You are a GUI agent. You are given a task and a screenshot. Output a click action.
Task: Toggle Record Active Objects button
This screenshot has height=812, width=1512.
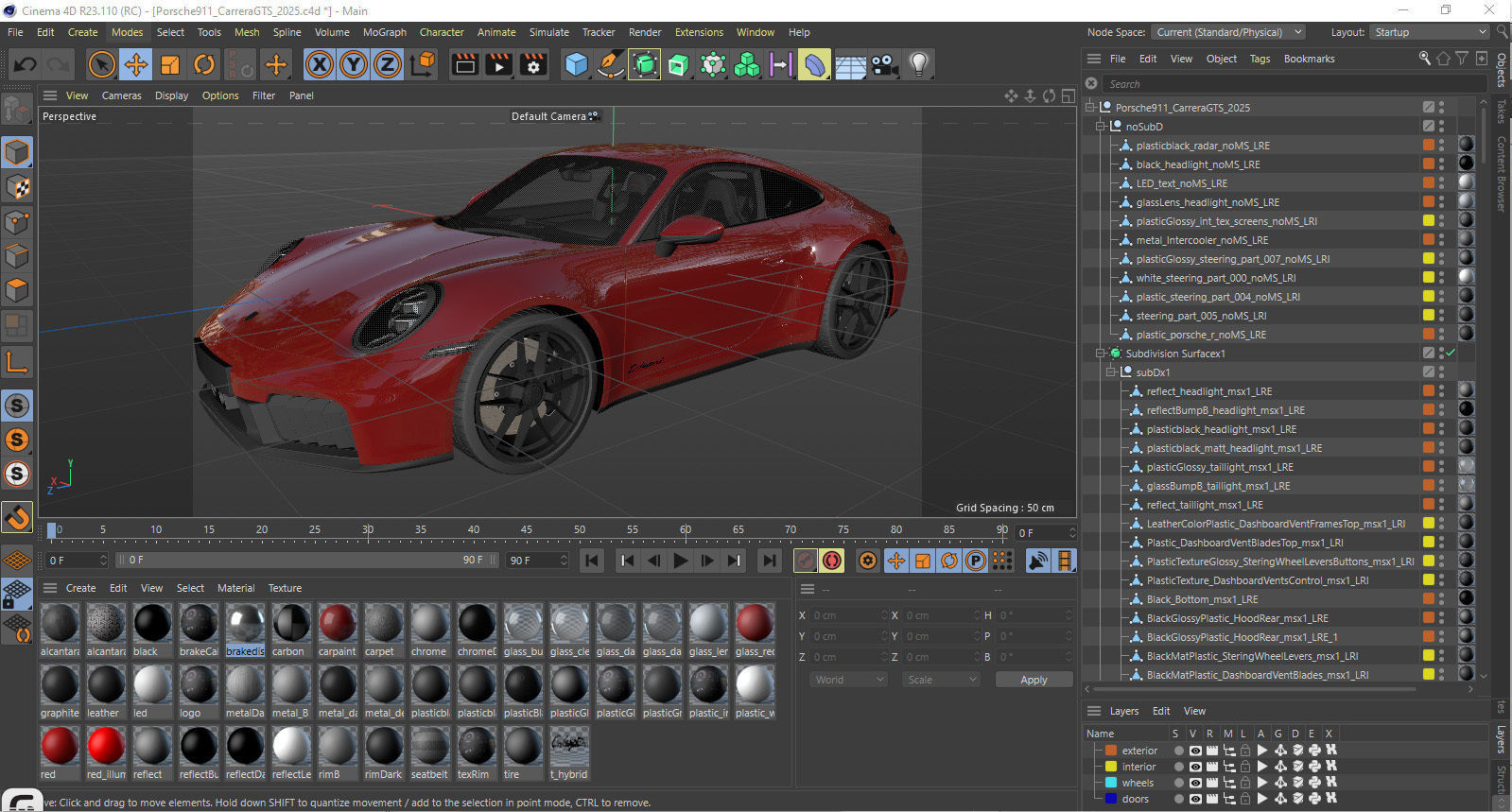pyautogui.click(x=805, y=561)
